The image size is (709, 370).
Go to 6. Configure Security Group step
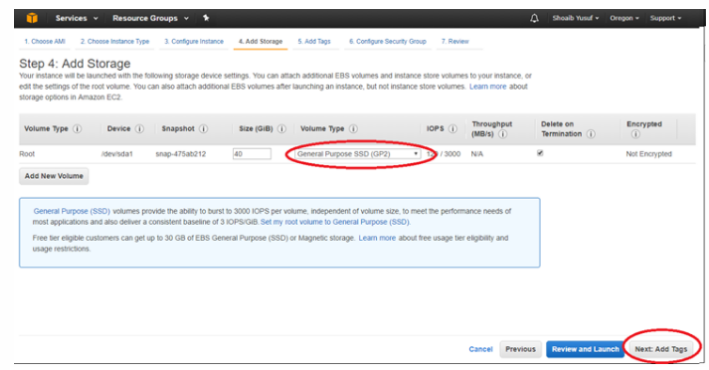tap(388, 41)
